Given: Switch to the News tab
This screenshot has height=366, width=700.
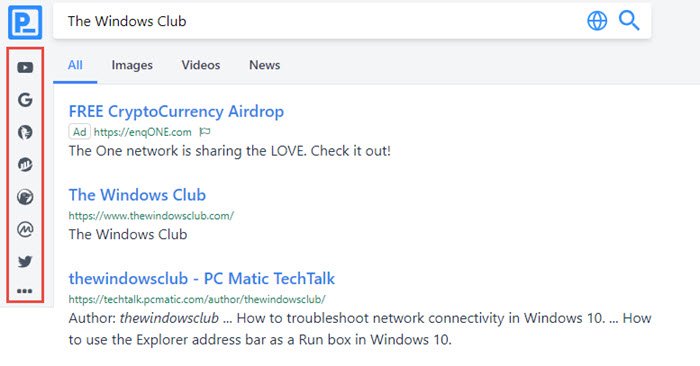Looking at the screenshot, I should point(265,65).
